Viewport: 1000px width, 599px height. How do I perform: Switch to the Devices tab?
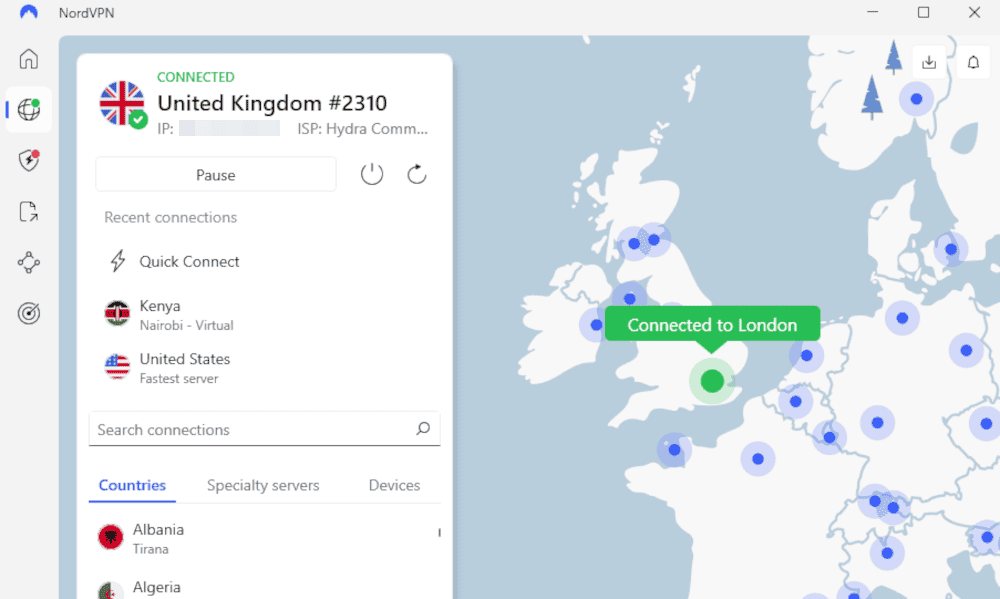click(x=394, y=485)
